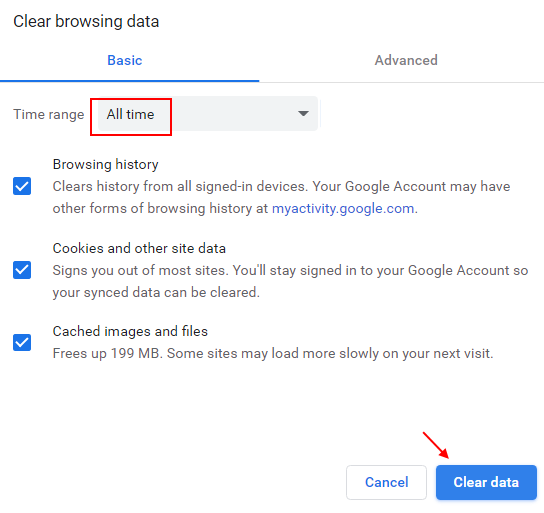The height and width of the screenshot is (513, 544).
Task: Switch to the Basic tab
Action: click(x=125, y=60)
